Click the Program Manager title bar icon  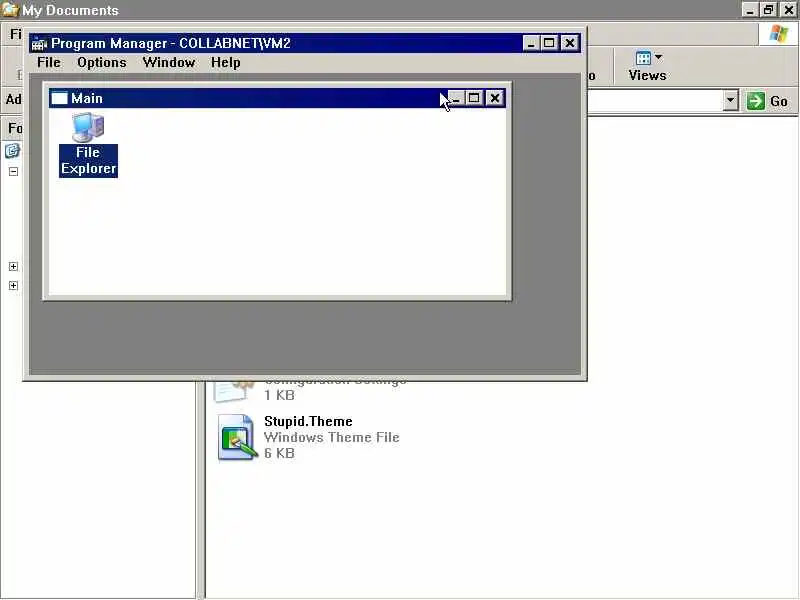pos(39,43)
